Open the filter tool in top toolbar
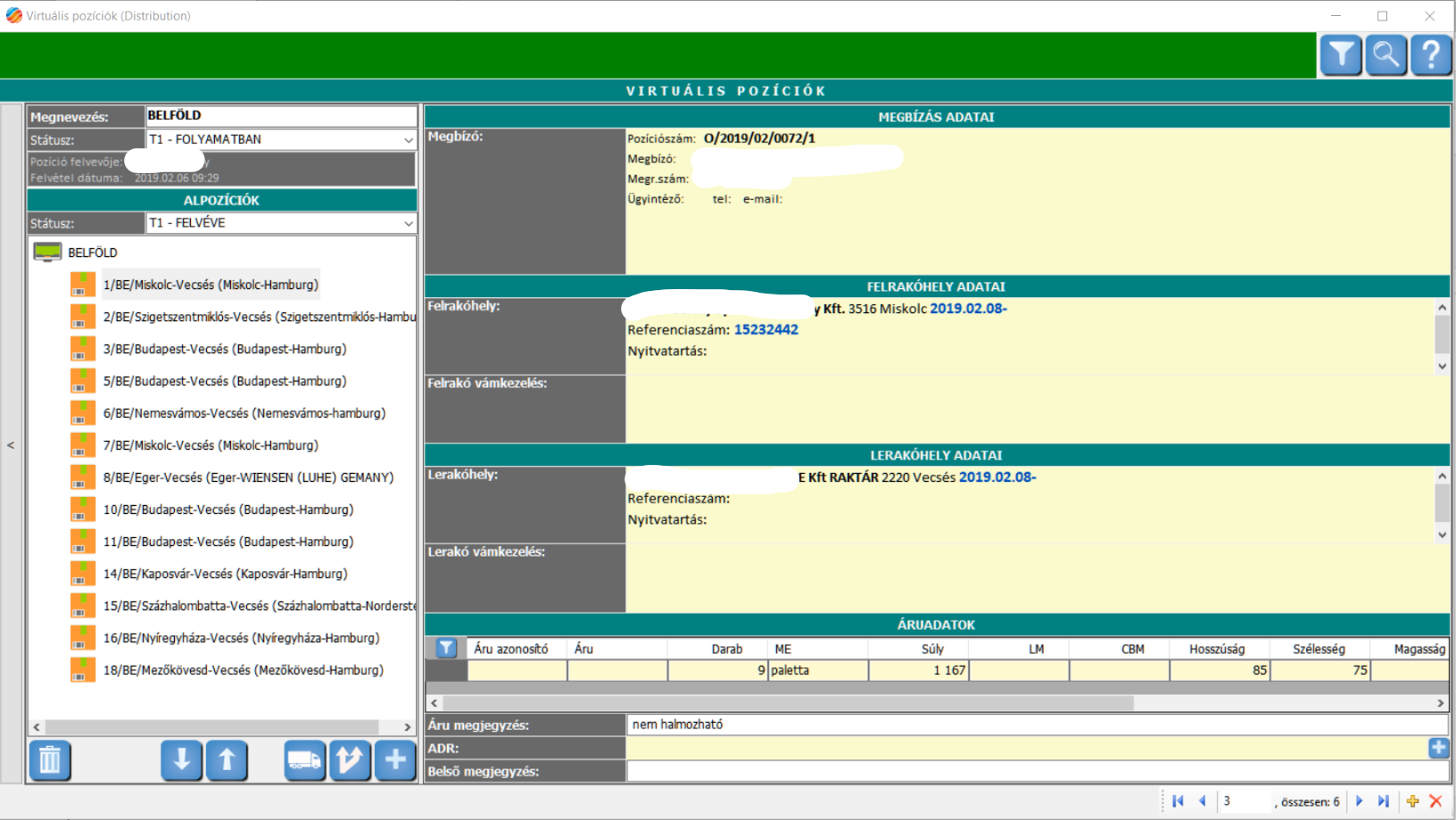 click(x=1341, y=55)
